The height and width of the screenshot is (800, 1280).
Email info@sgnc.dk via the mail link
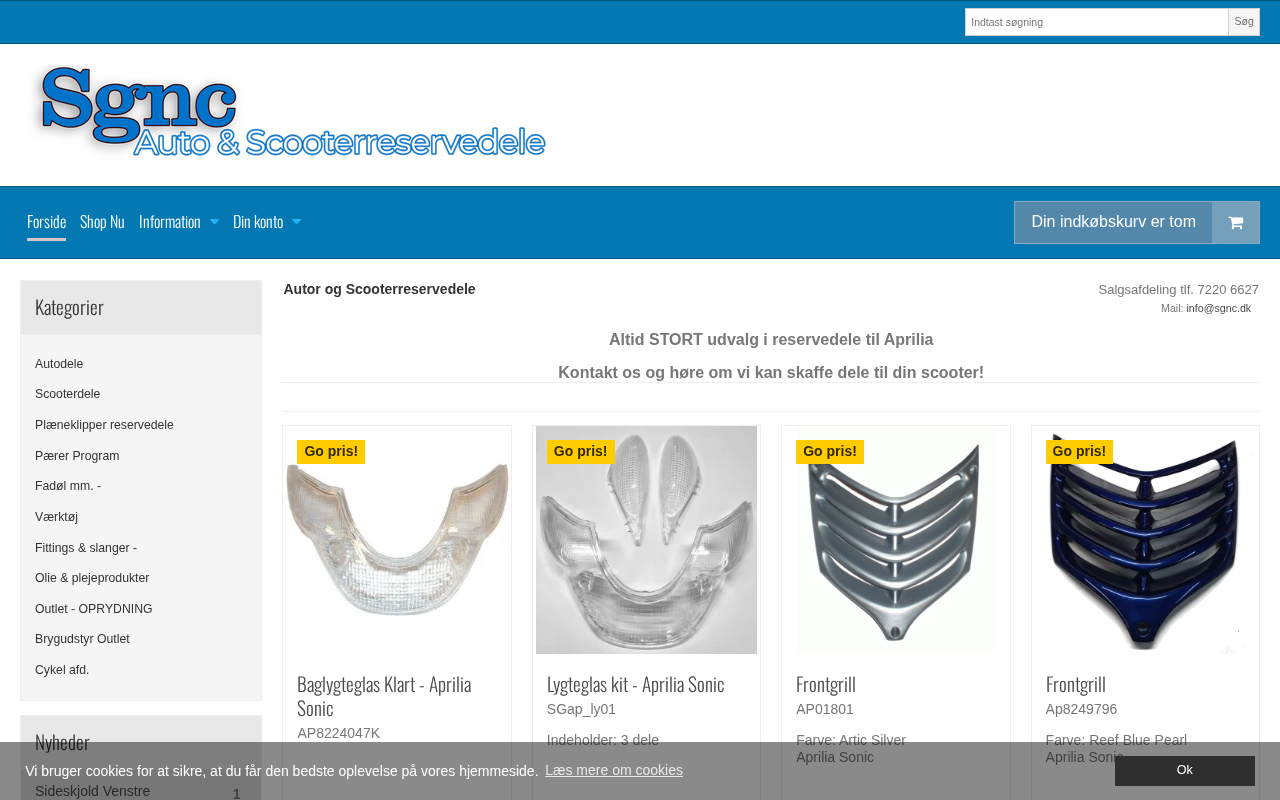pyautogui.click(x=1218, y=308)
